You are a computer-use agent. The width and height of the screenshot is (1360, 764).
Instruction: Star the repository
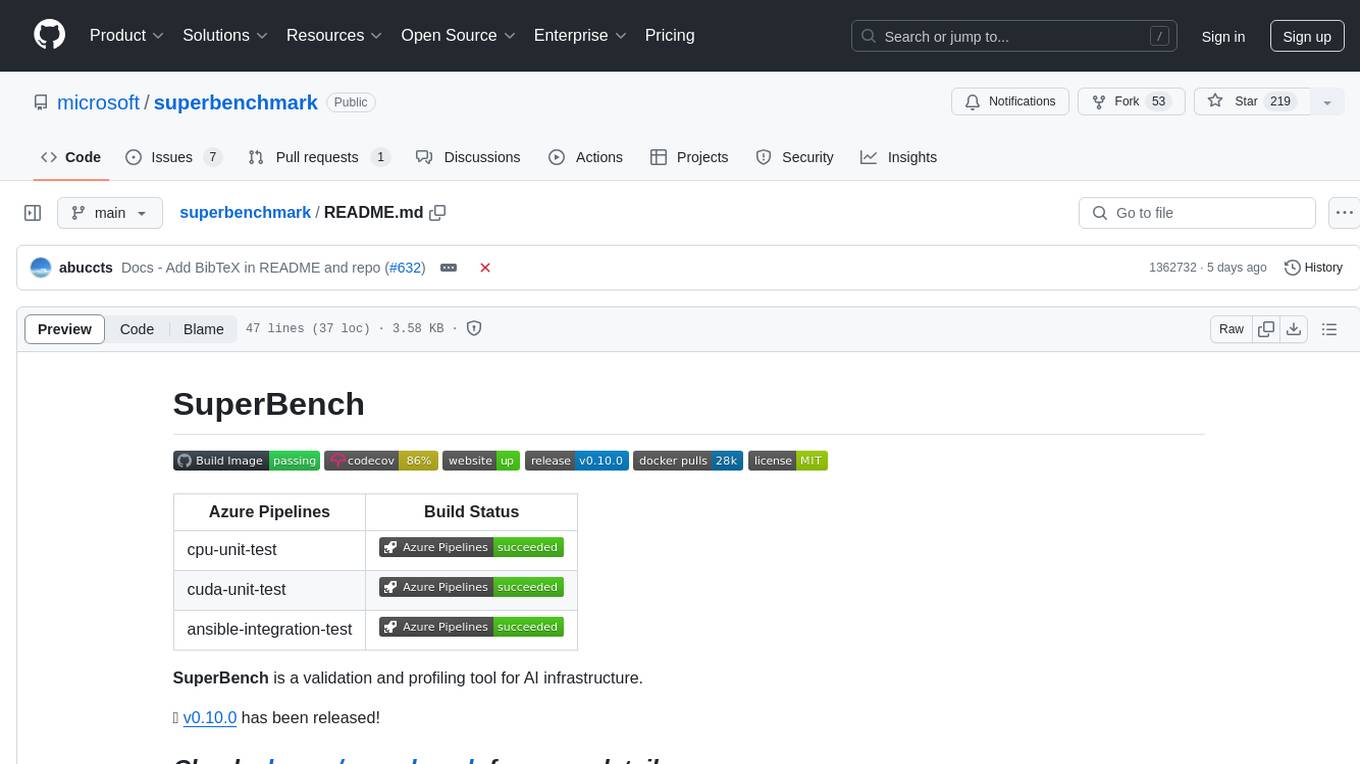coord(1252,102)
